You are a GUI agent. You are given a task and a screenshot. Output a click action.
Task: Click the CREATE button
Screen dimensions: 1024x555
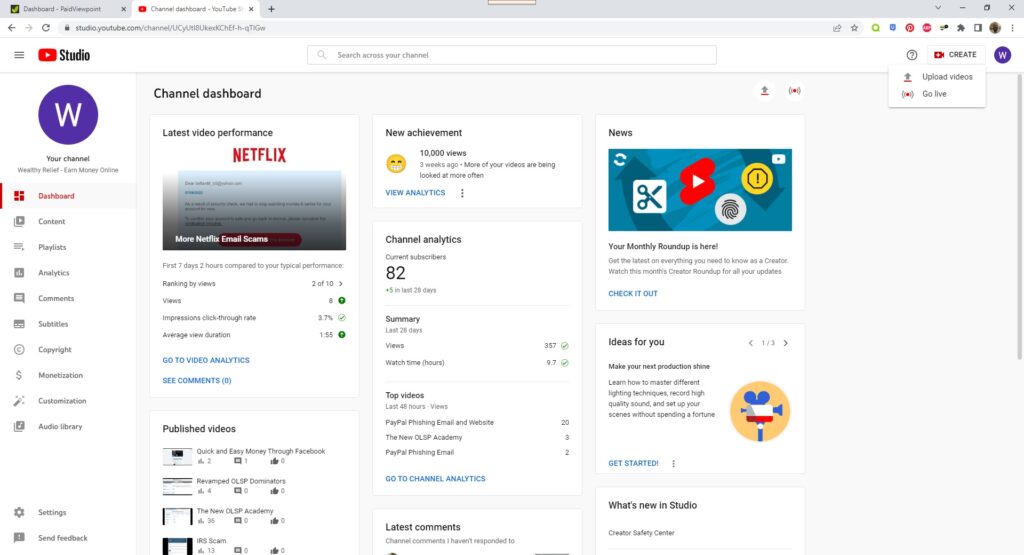tap(955, 55)
